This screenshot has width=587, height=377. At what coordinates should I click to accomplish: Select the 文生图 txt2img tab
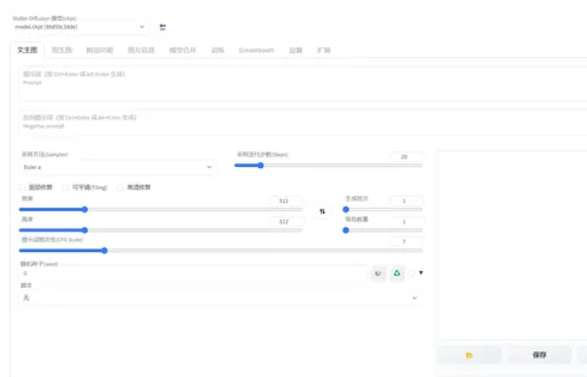pyautogui.click(x=27, y=50)
